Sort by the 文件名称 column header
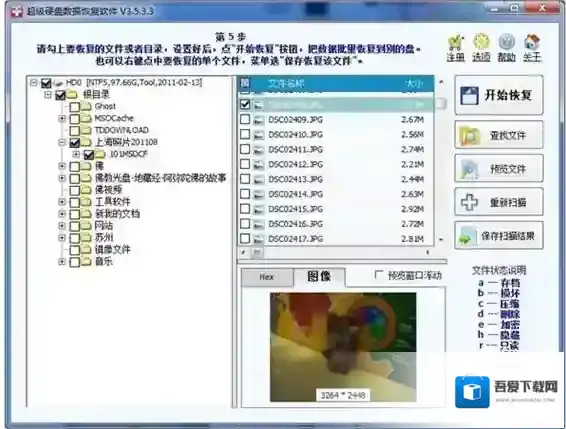The height and width of the screenshot is (429, 566). pos(286,84)
